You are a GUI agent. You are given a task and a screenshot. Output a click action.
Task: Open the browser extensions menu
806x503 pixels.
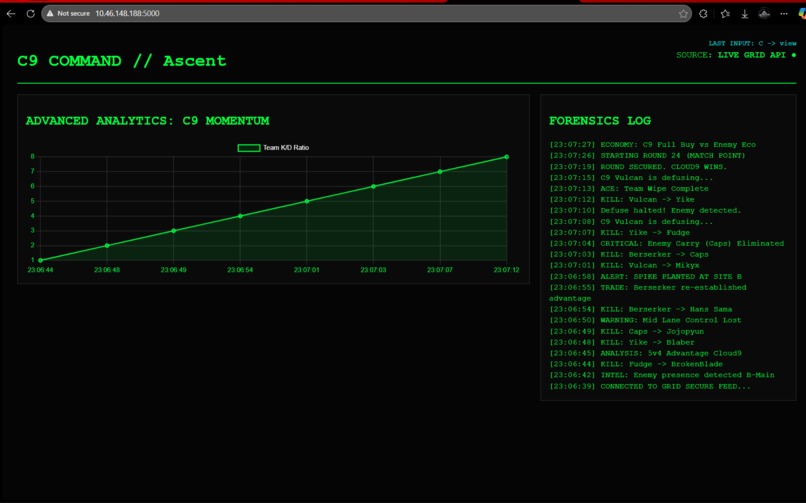pos(703,14)
